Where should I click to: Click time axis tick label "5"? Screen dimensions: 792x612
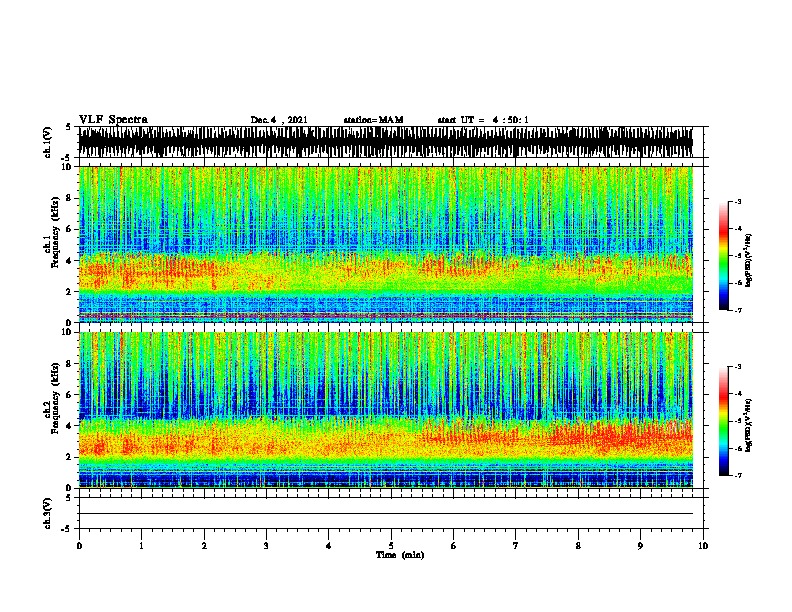pos(391,546)
